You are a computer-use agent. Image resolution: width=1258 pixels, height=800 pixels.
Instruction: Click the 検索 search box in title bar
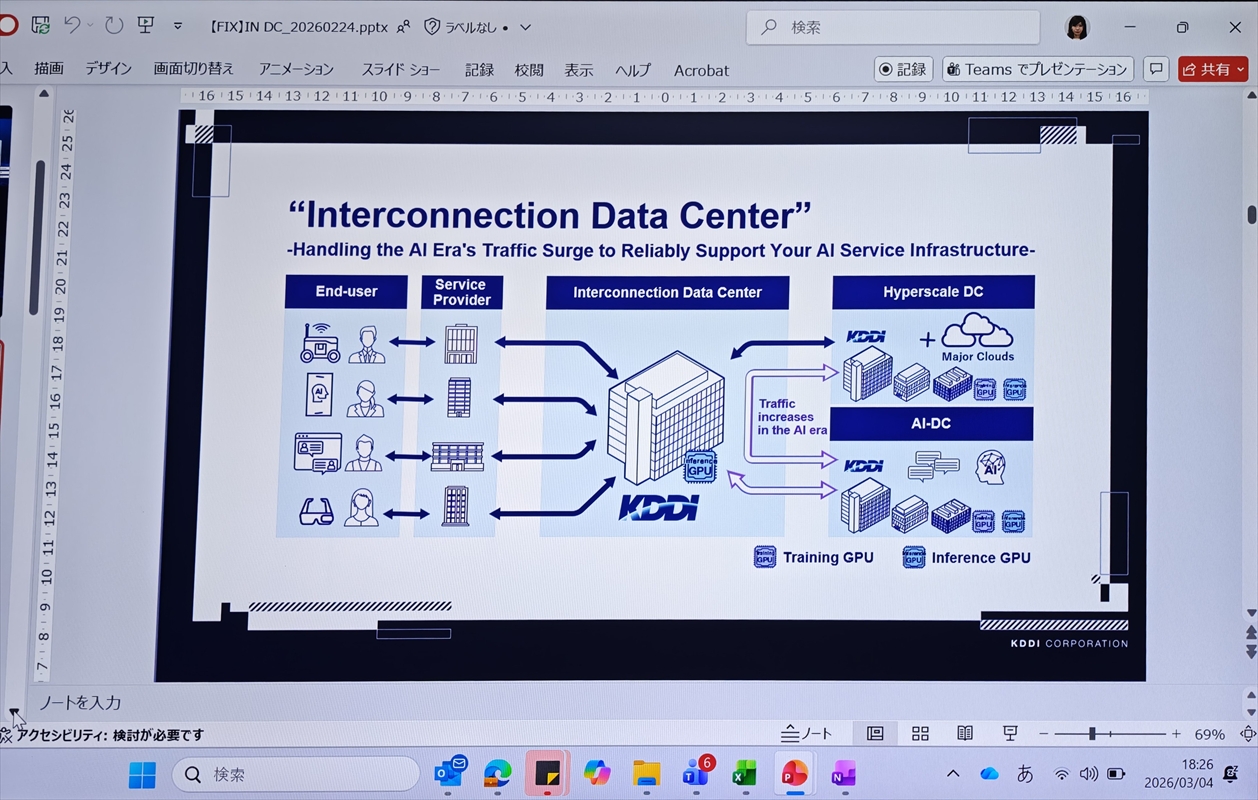click(x=893, y=27)
